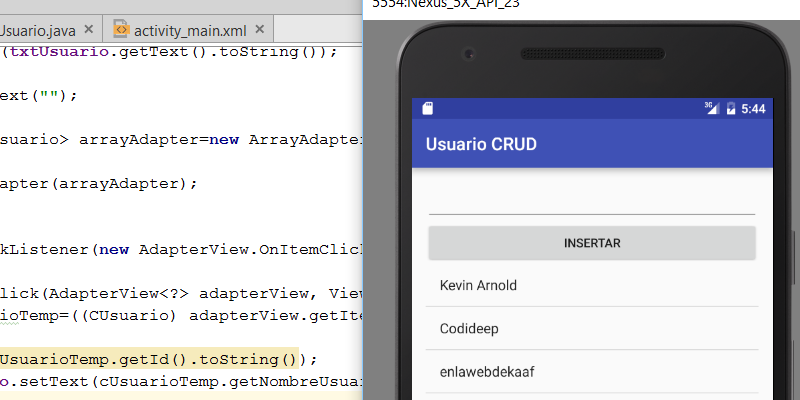
Task: Tap the 3G signal strength icon
Action: 711,108
